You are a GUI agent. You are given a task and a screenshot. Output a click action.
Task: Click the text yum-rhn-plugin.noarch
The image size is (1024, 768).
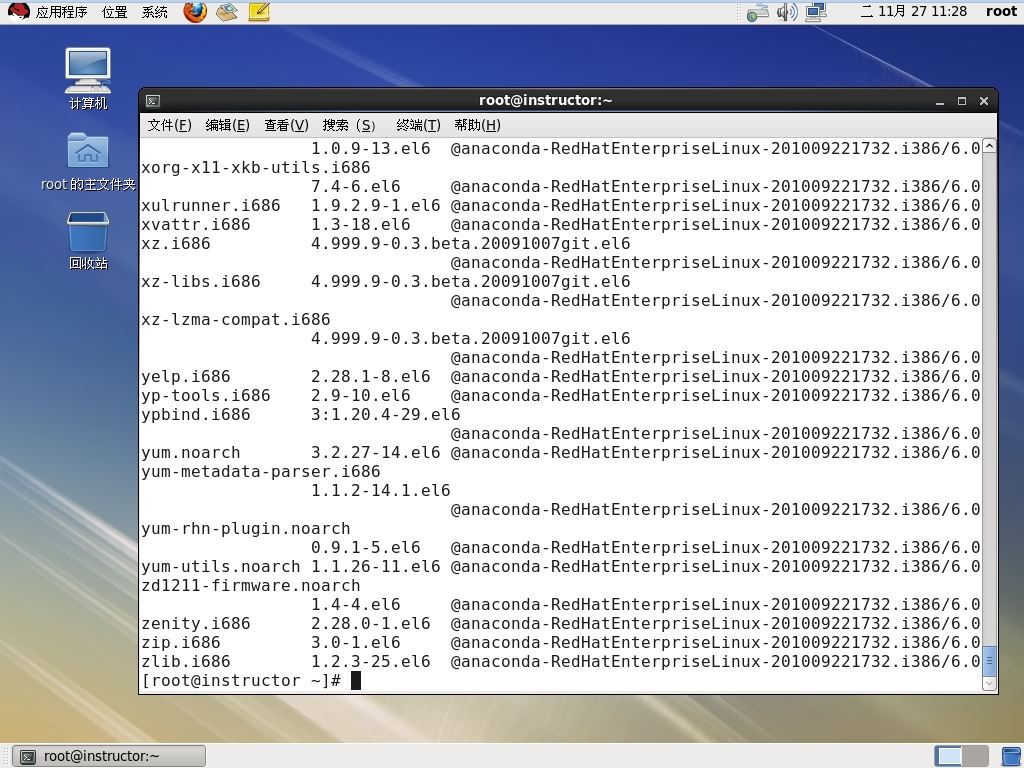click(246, 529)
